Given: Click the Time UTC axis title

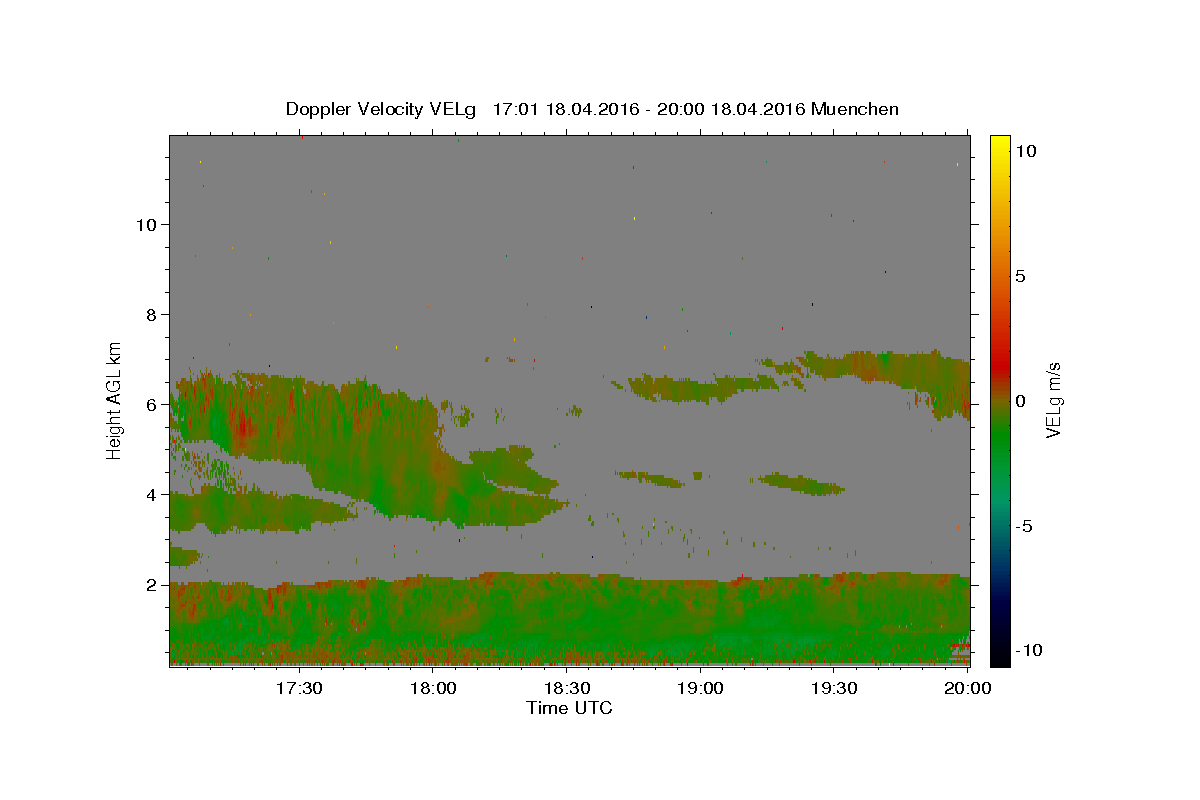Looking at the screenshot, I should 569,708.
